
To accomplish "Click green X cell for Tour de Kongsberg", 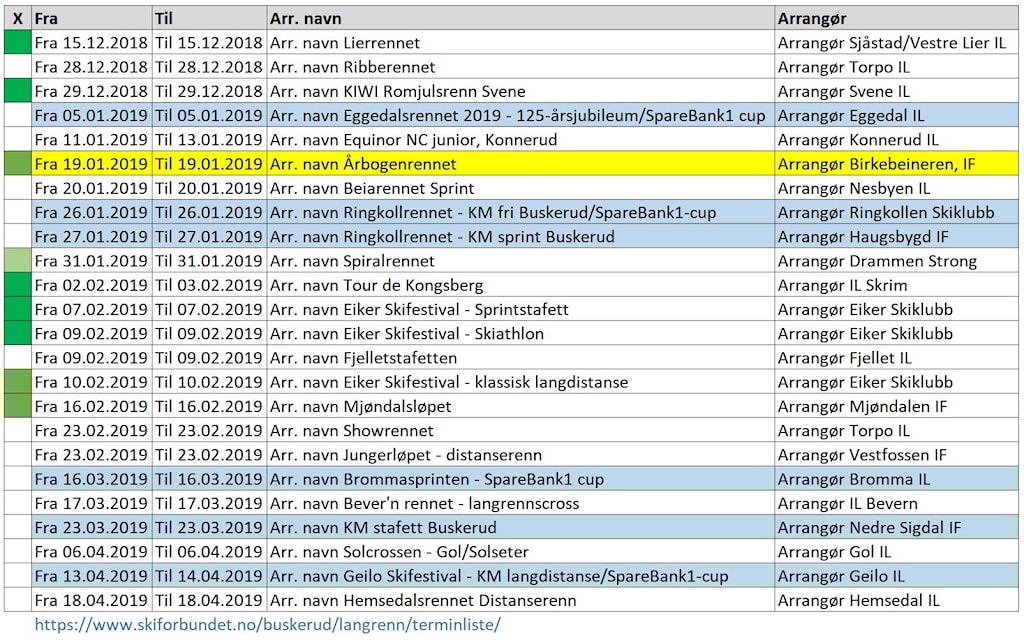I will 17,285.
